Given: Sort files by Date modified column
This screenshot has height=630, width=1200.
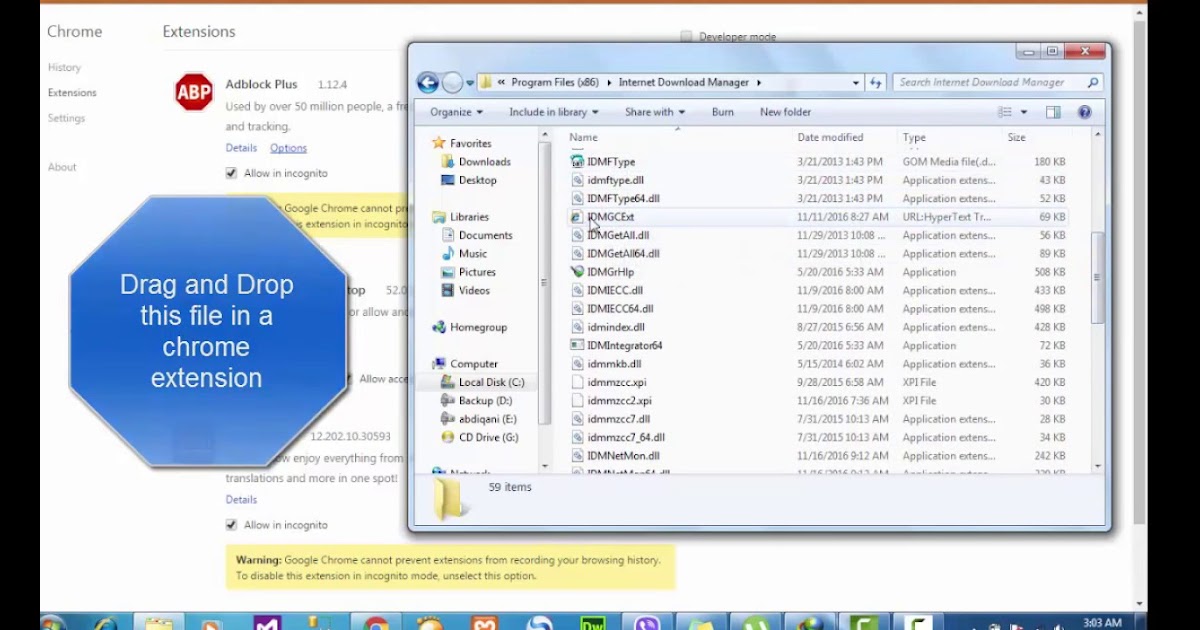Looking at the screenshot, I should tap(830, 138).
